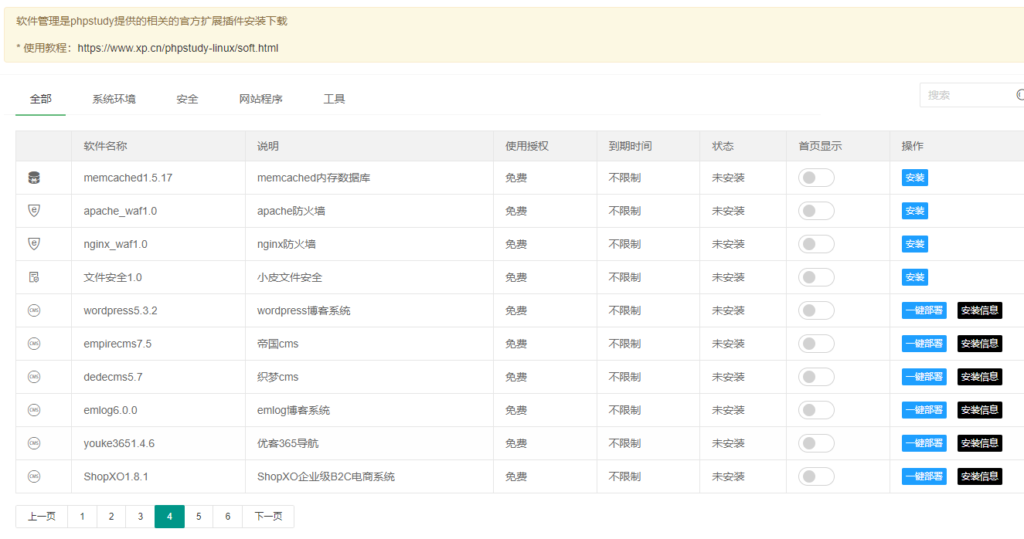The height and width of the screenshot is (539, 1024).
Task: Go to page 3
Action: pyautogui.click(x=140, y=516)
